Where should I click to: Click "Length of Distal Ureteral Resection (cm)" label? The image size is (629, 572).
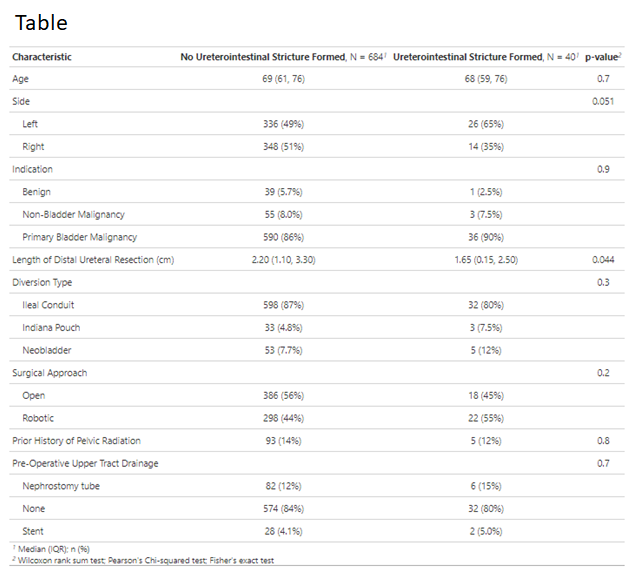tap(93, 260)
